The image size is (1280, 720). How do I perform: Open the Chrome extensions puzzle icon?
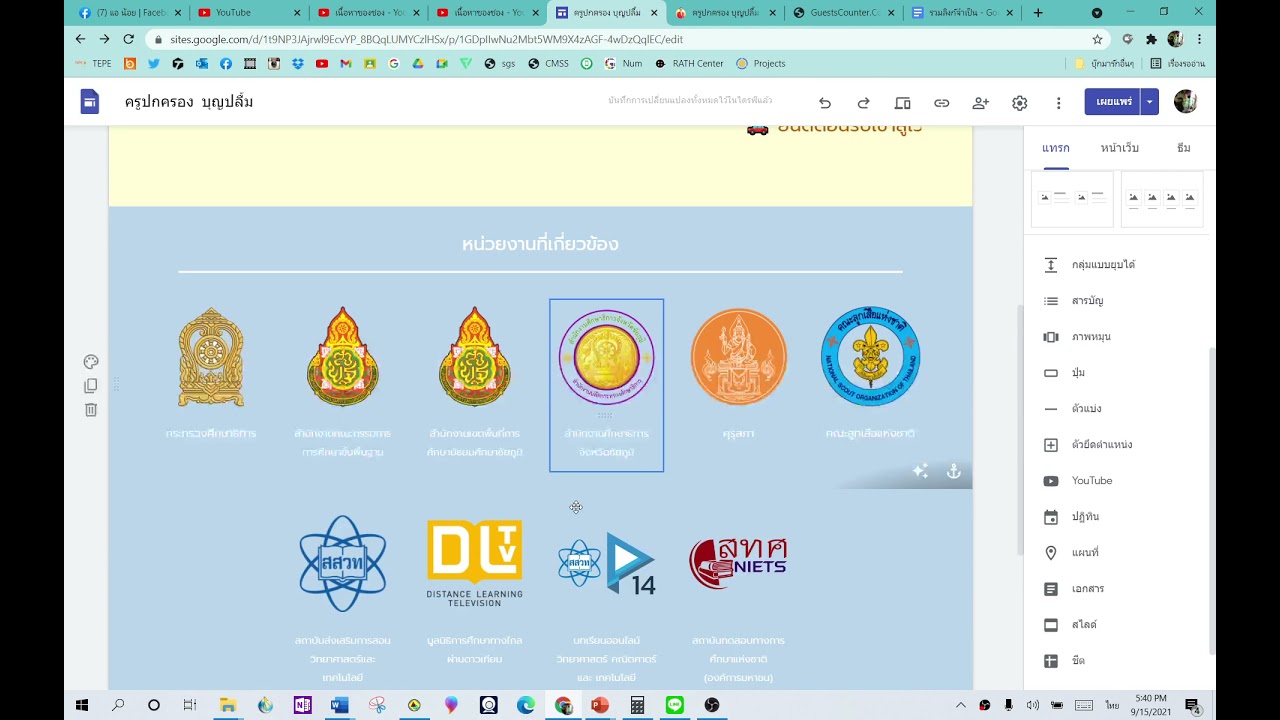click(x=1151, y=39)
